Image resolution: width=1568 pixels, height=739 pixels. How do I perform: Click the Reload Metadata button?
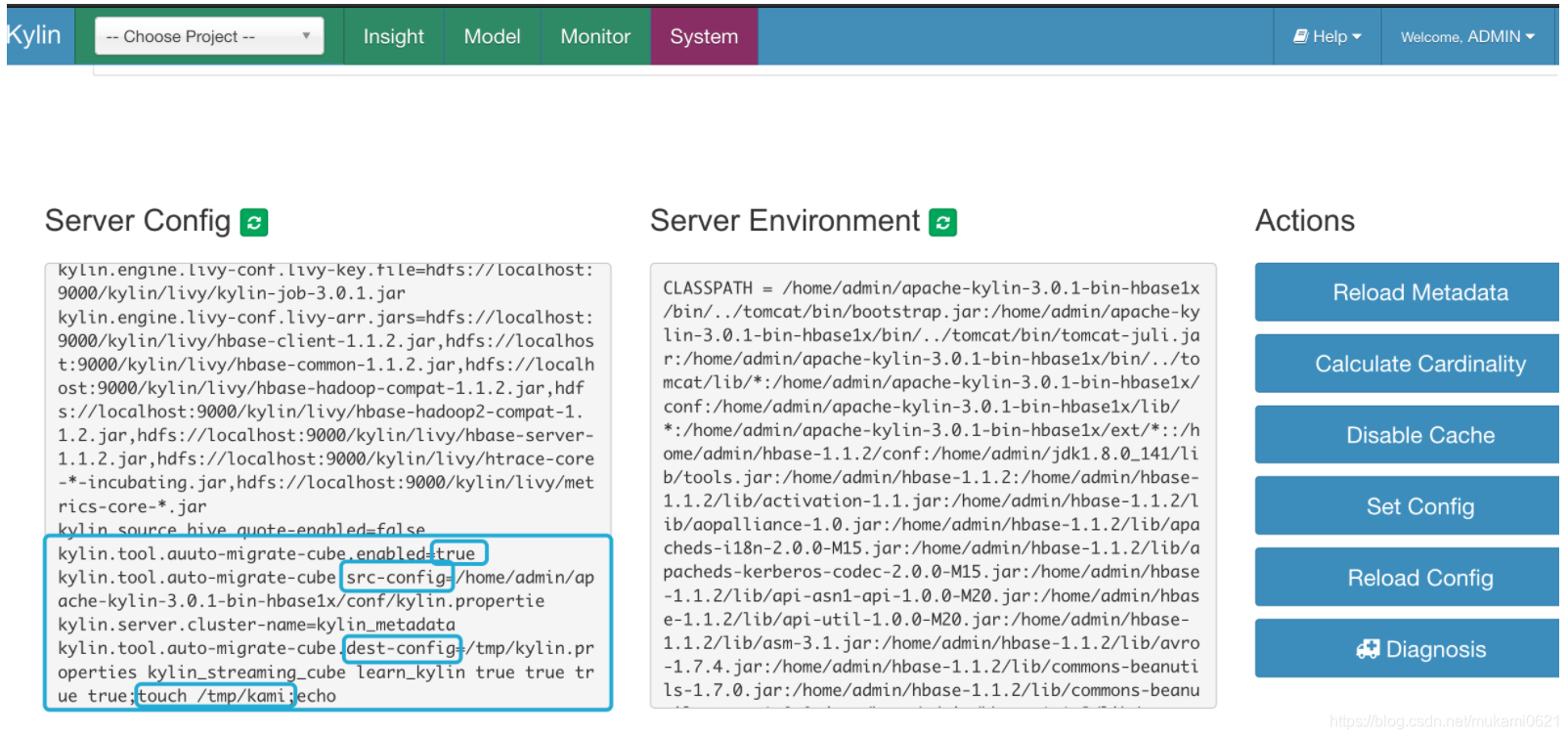[1408, 292]
